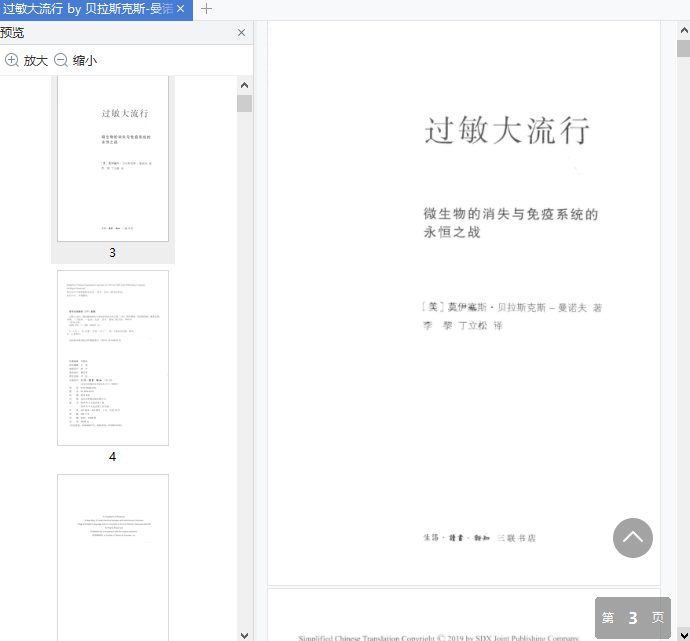Select page 4 thumbnail in preview
The width and height of the screenshot is (690, 641).
(113, 358)
